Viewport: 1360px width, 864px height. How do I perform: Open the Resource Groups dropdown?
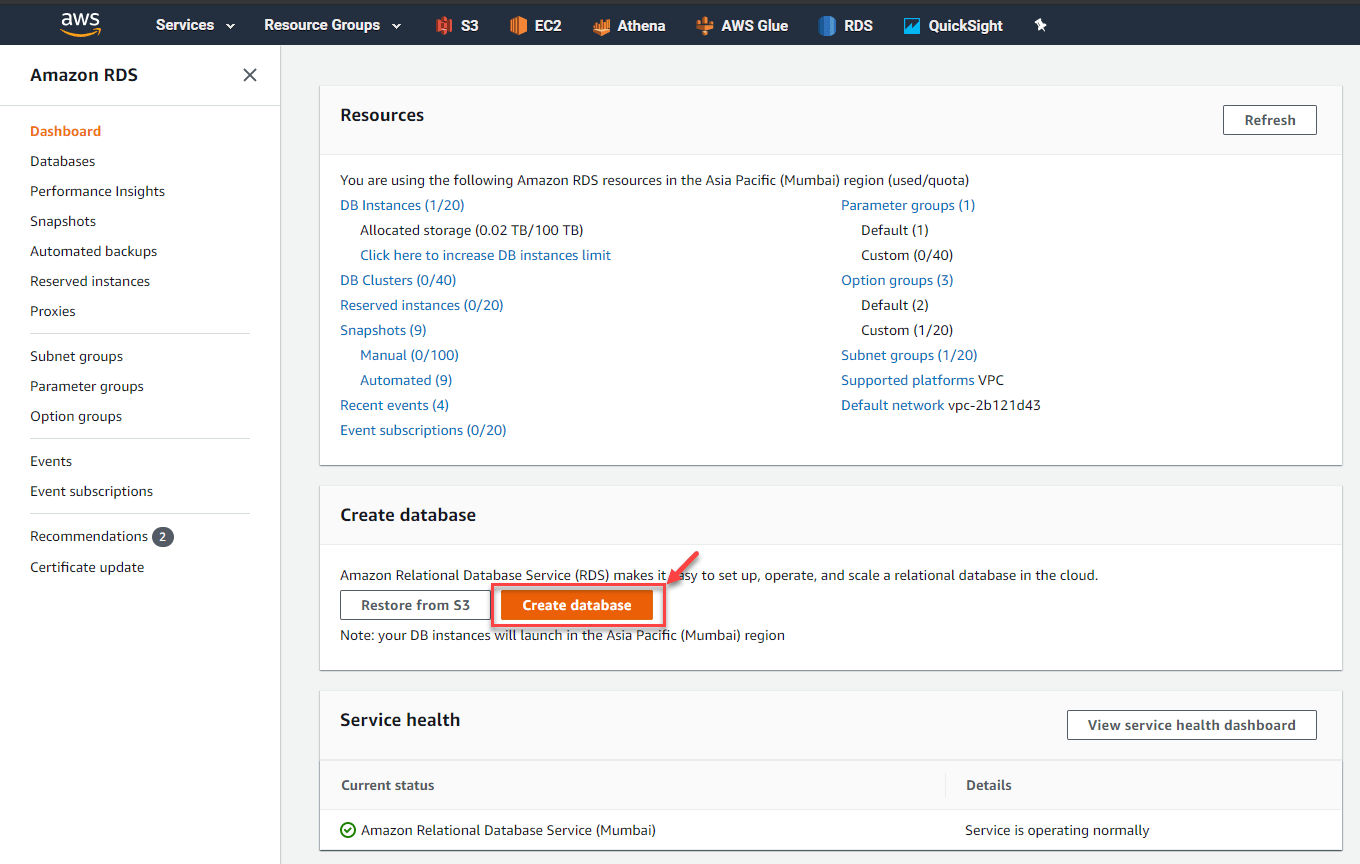pos(332,25)
